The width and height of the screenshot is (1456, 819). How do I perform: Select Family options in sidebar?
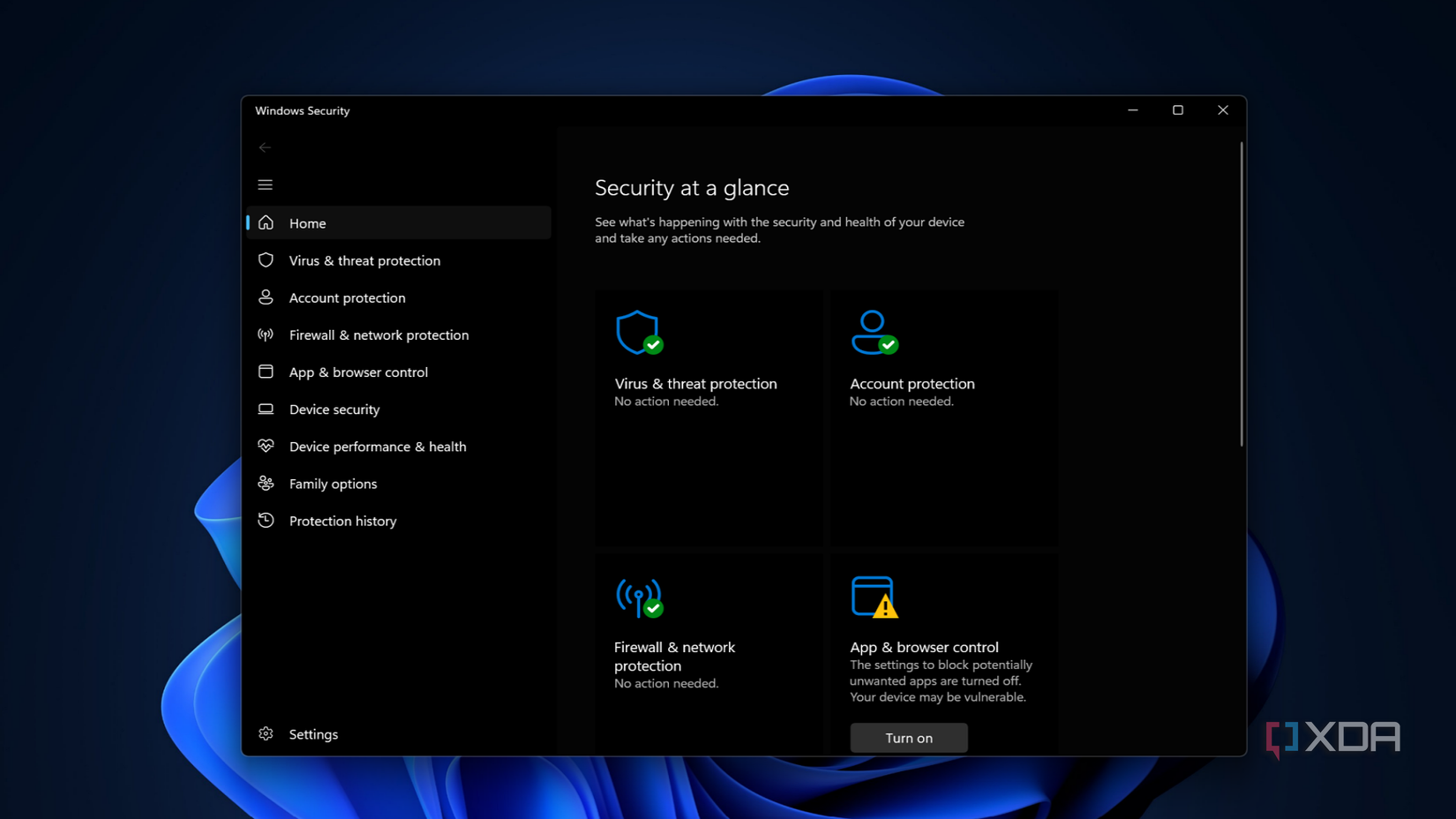[399, 483]
